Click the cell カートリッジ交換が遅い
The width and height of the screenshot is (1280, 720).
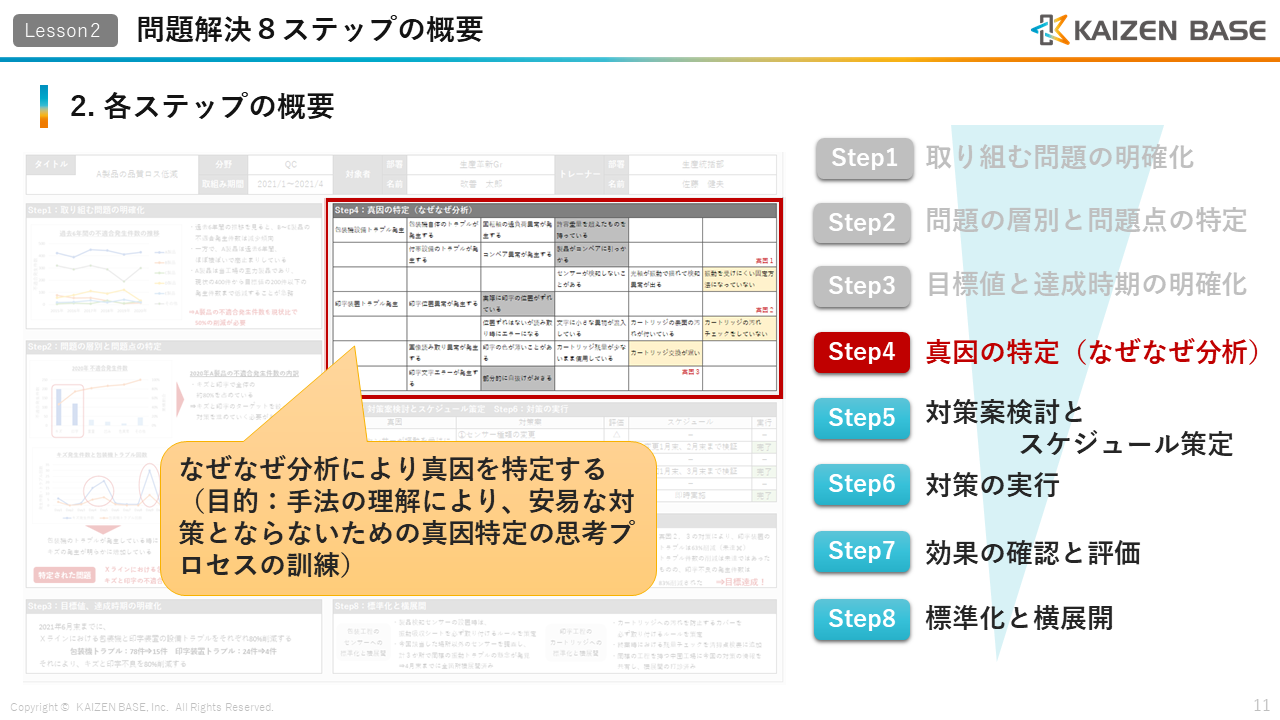tap(665, 353)
